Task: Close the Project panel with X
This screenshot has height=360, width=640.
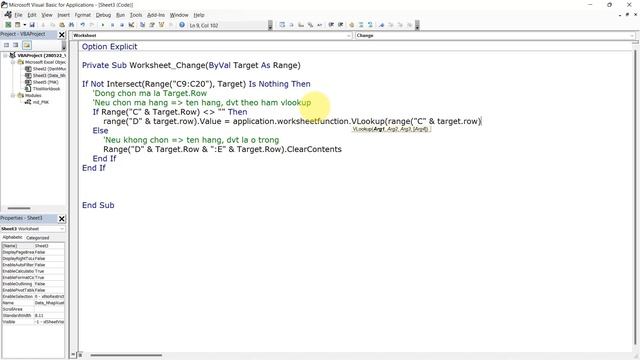Action: tap(62, 35)
